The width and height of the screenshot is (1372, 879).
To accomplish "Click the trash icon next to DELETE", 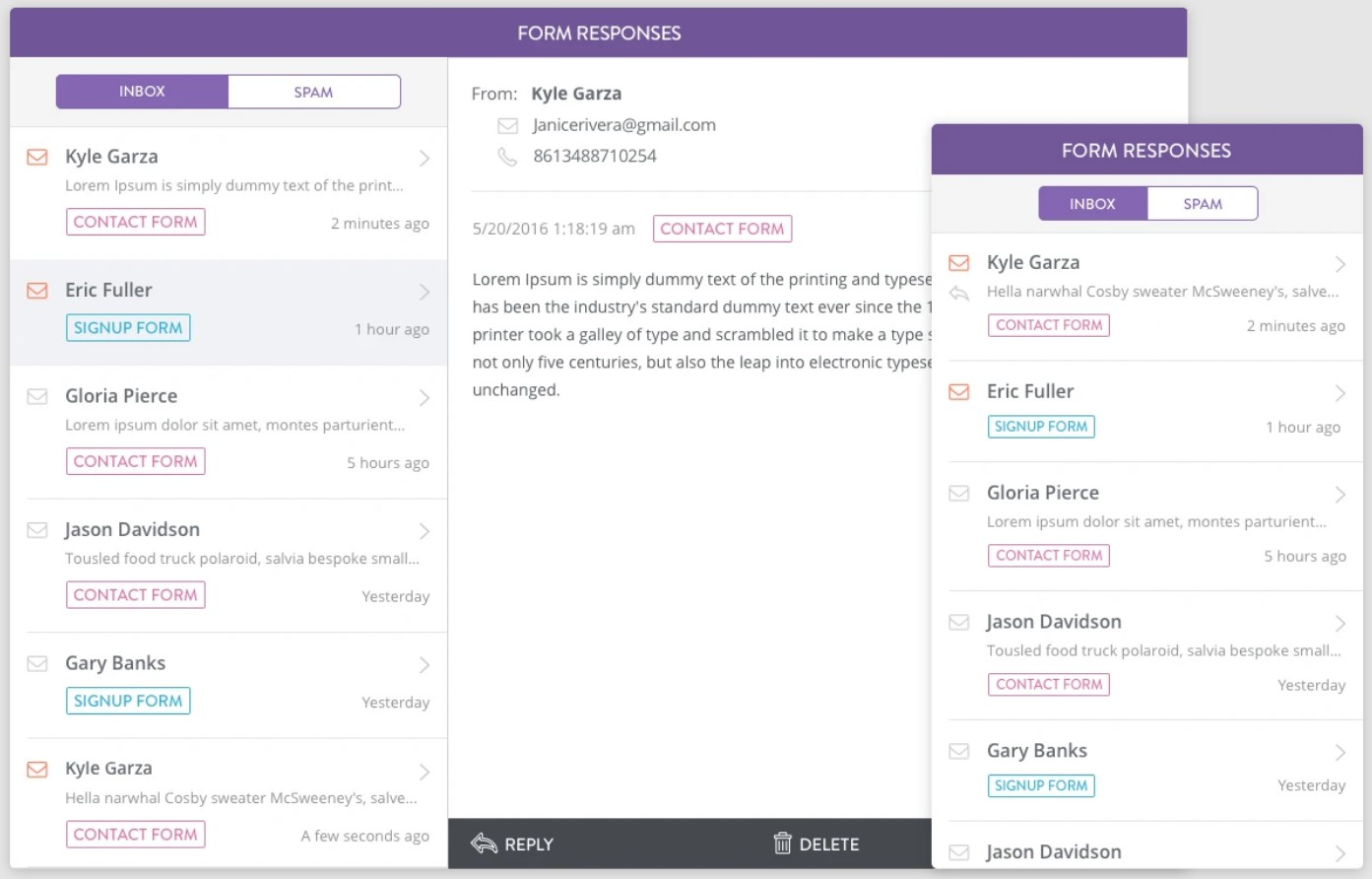I will 782,845.
